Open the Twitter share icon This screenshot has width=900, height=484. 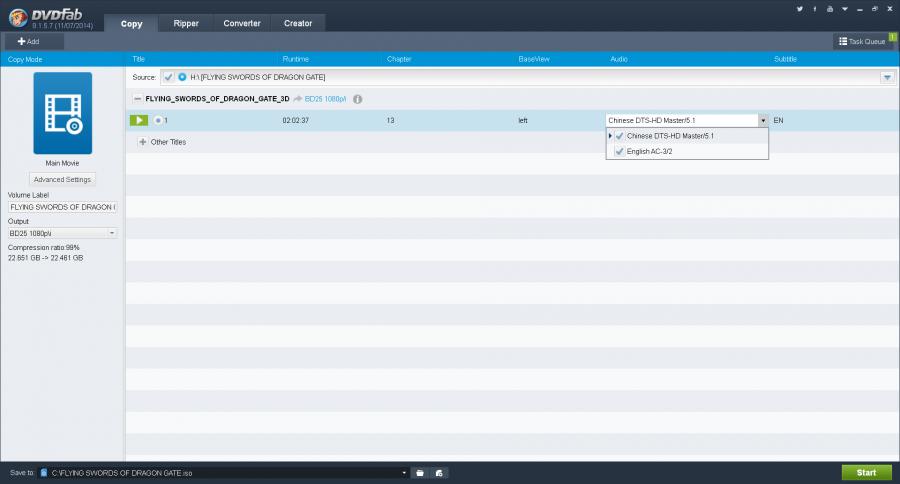800,9
